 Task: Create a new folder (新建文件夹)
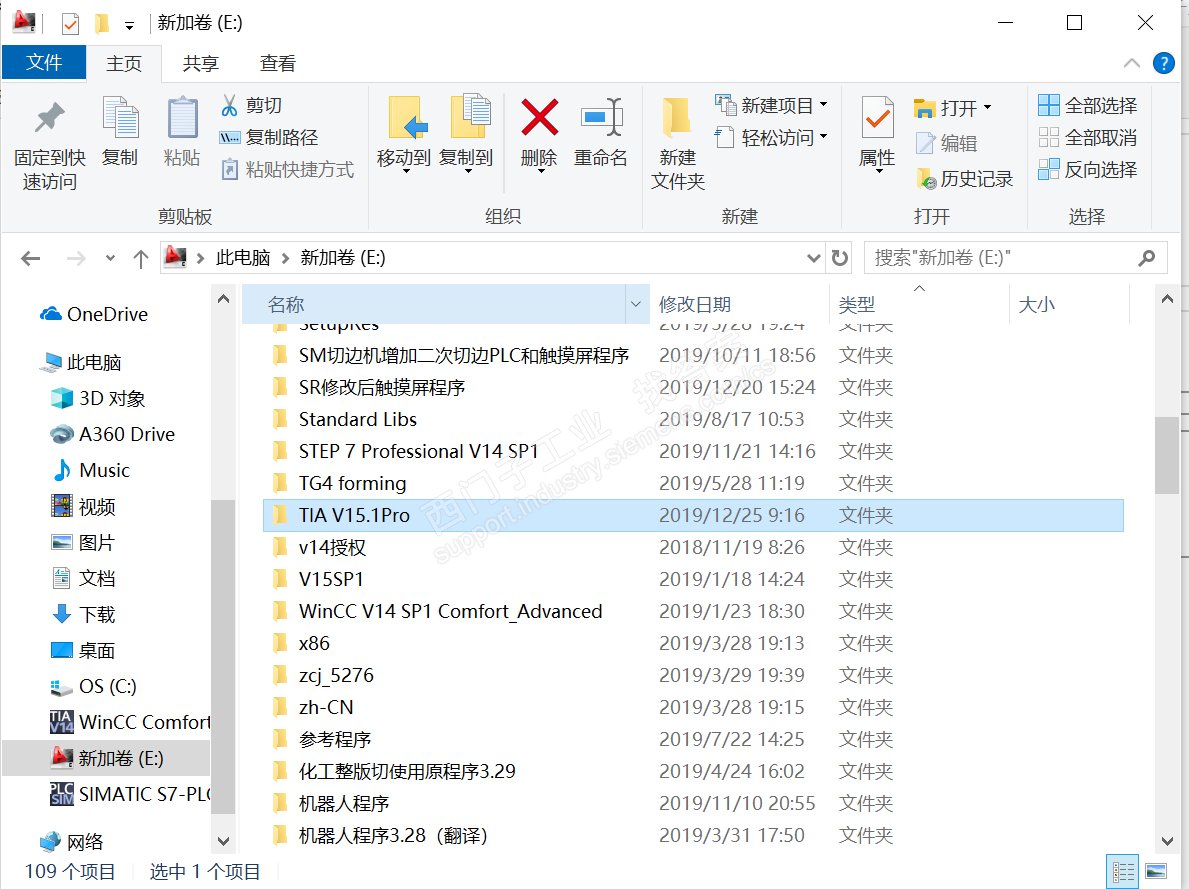pyautogui.click(x=677, y=145)
